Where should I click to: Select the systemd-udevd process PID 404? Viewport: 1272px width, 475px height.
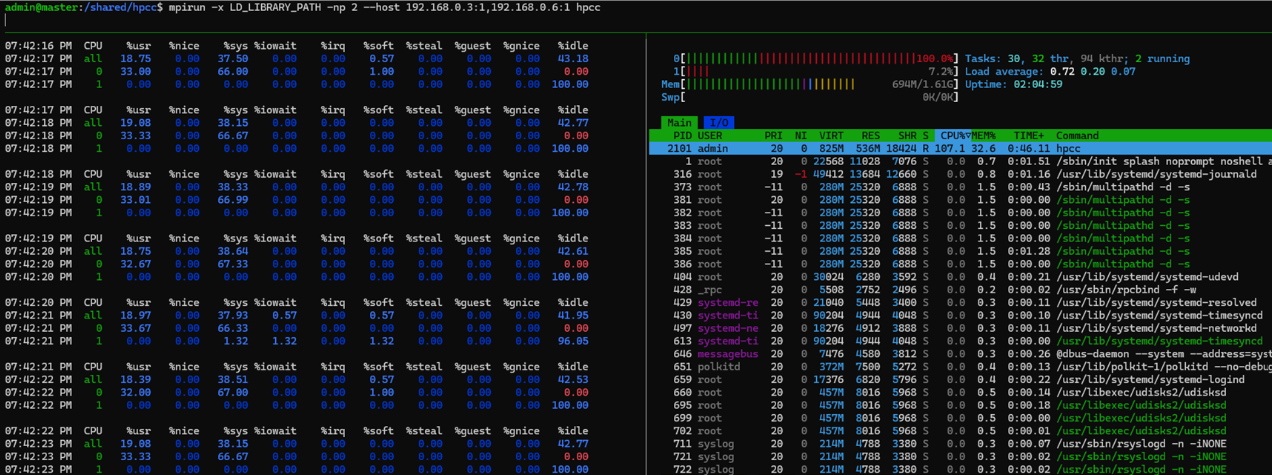pyautogui.click(x=960, y=276)
